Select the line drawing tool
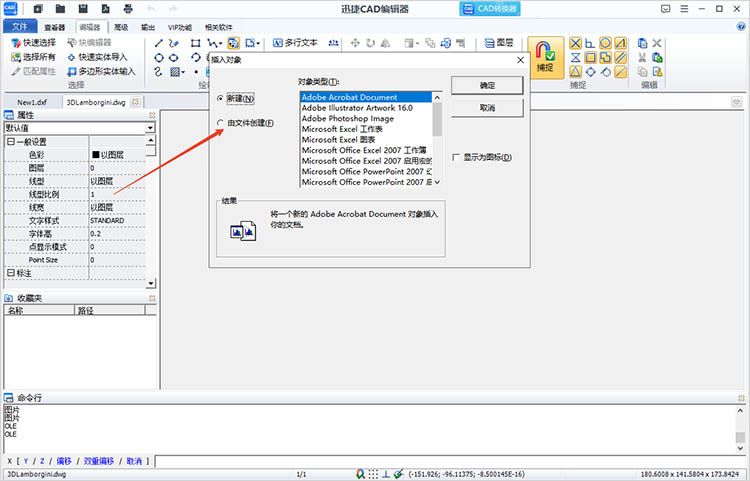Screen dimensions: 750x481 (159, 44)
